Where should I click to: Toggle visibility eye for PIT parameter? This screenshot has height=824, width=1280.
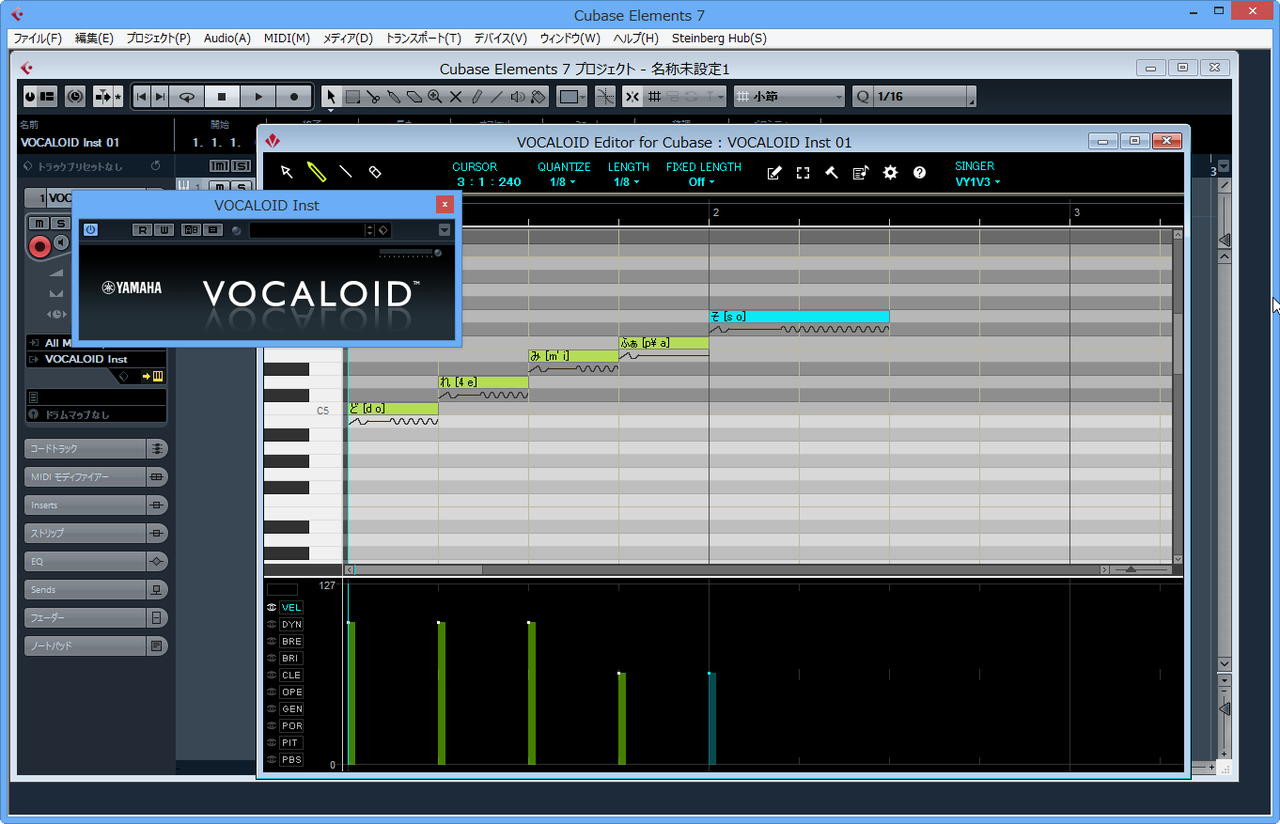(271, 743)
